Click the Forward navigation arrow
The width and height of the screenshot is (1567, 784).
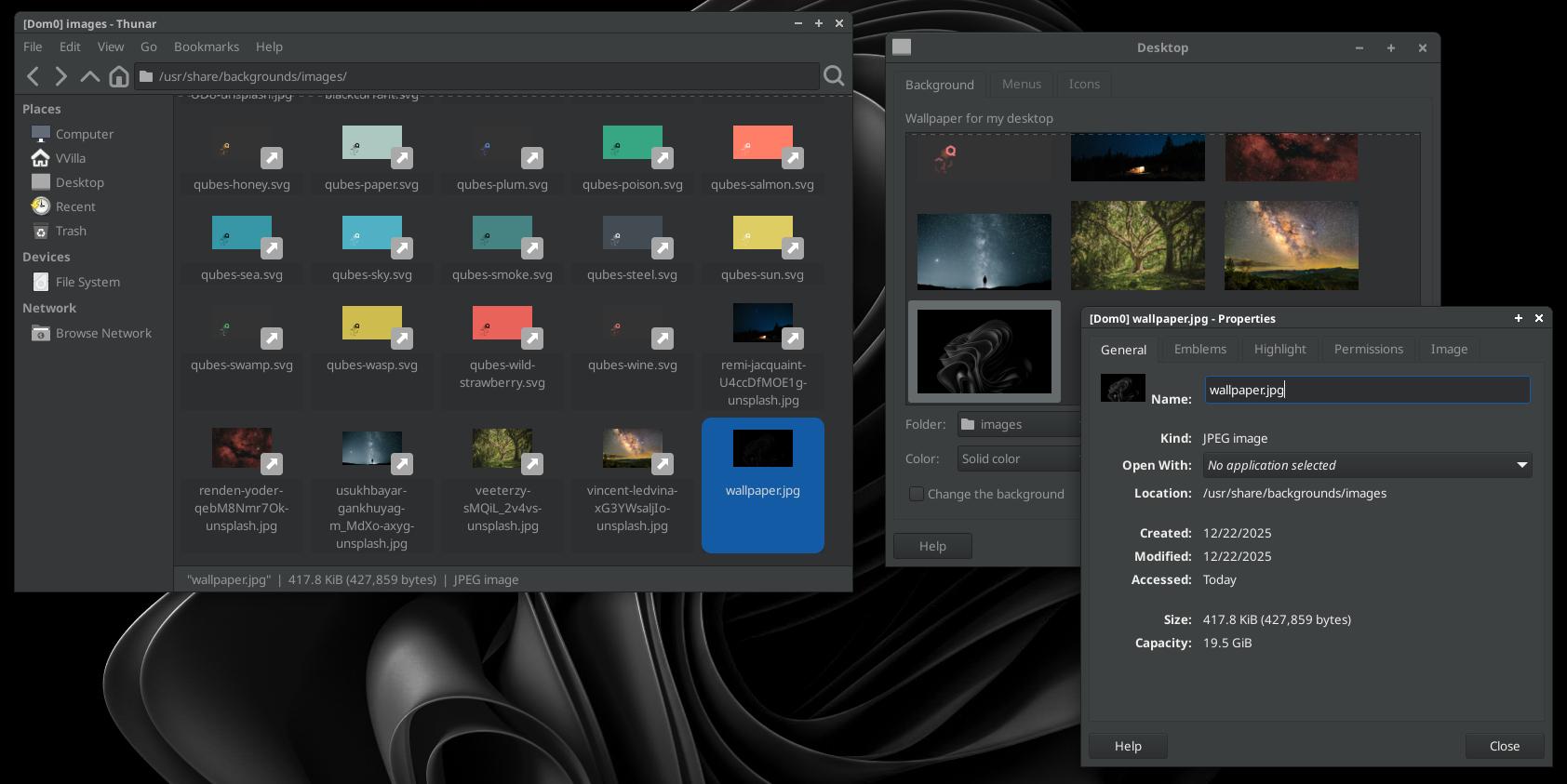click(x=61, y=76)
